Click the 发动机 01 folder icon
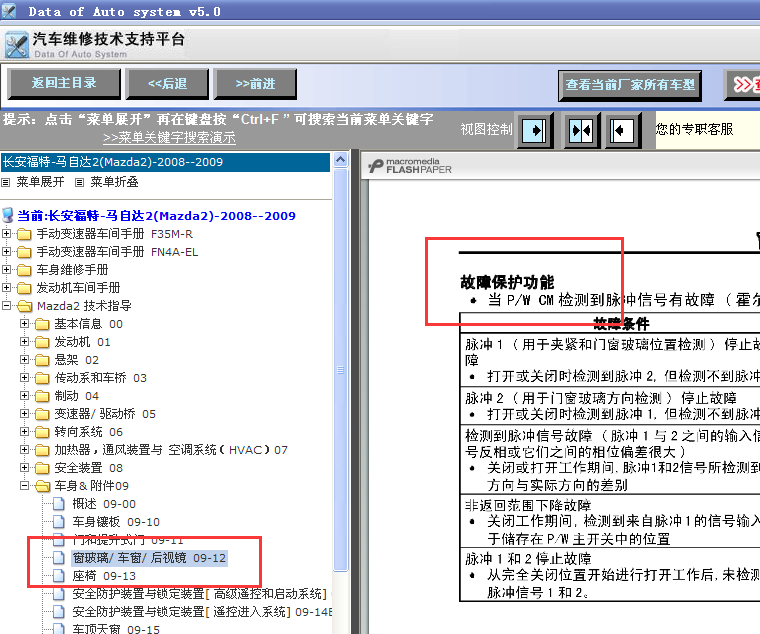This screenshot has width=760, height=634. [42, 342]
